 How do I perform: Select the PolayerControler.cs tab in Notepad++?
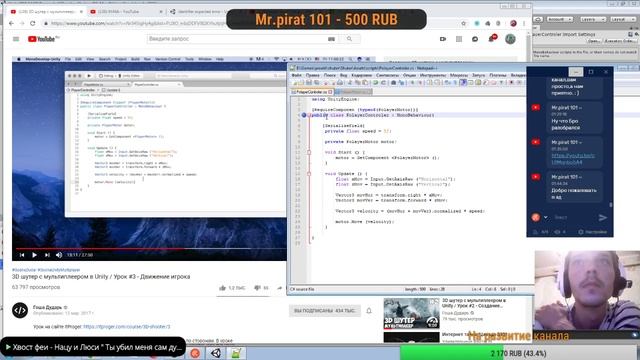click(312, 92)
